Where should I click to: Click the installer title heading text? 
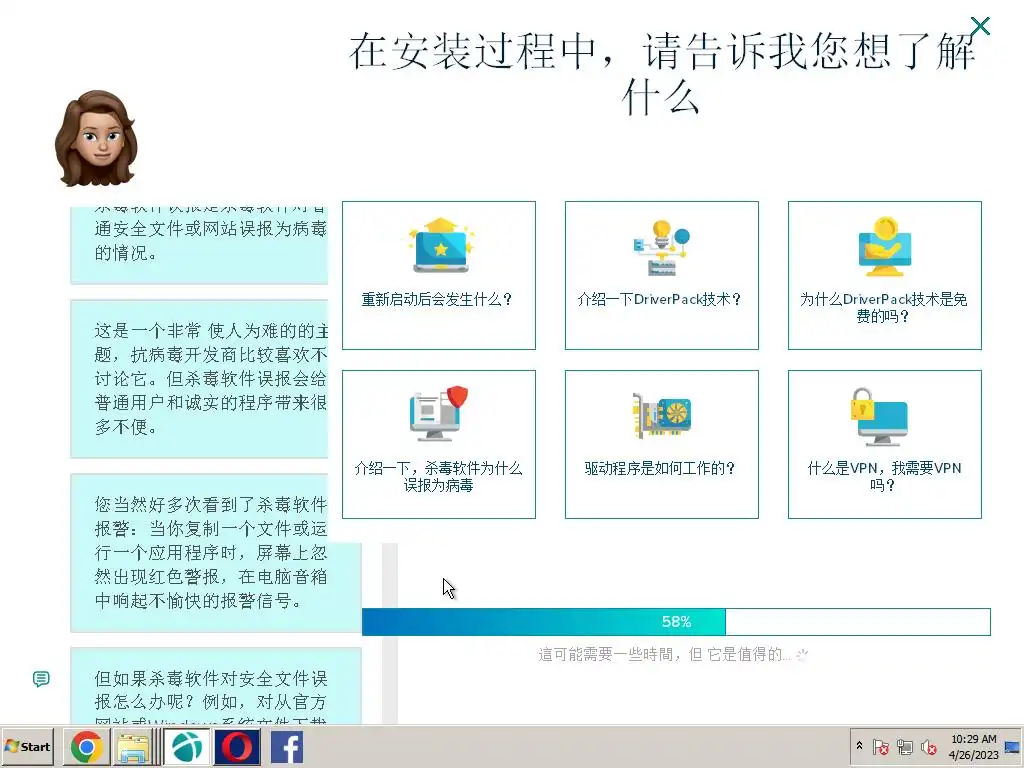point(662,74)
